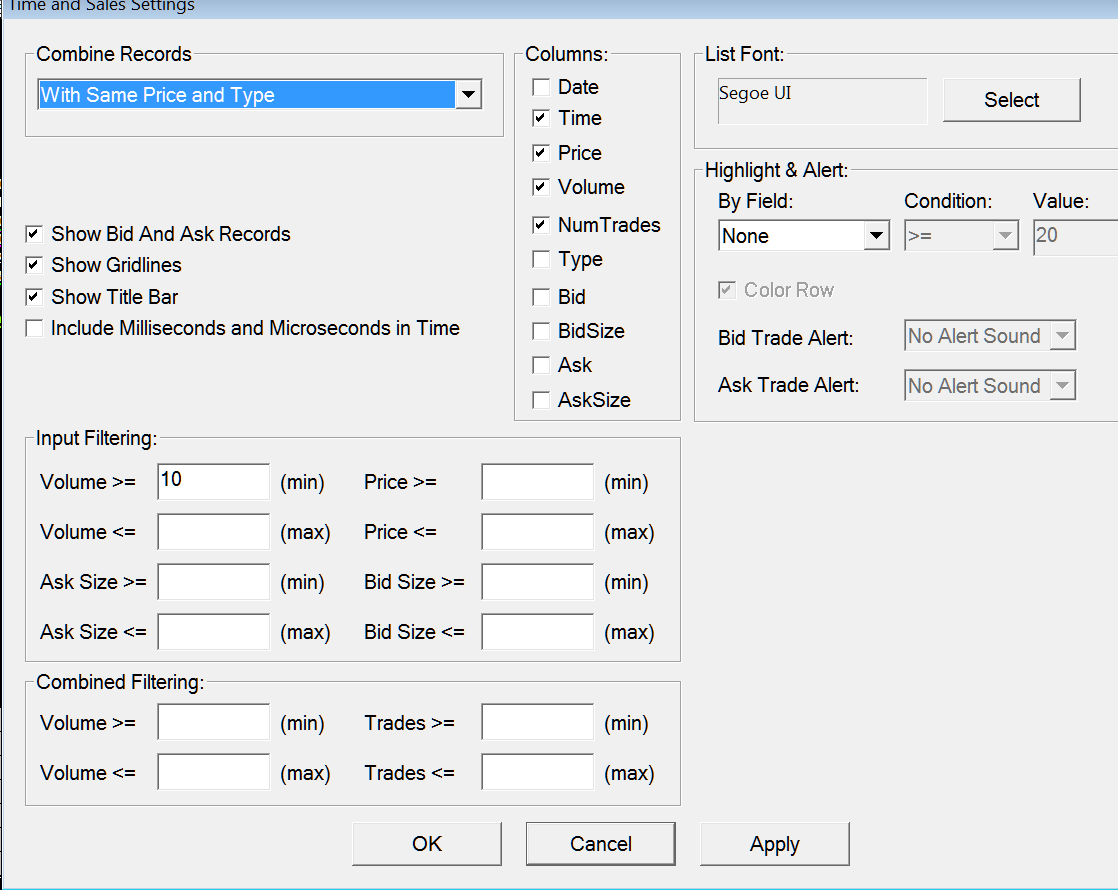Click the Cancel button
Screen dimensions: 1118x890
(600, 844)
